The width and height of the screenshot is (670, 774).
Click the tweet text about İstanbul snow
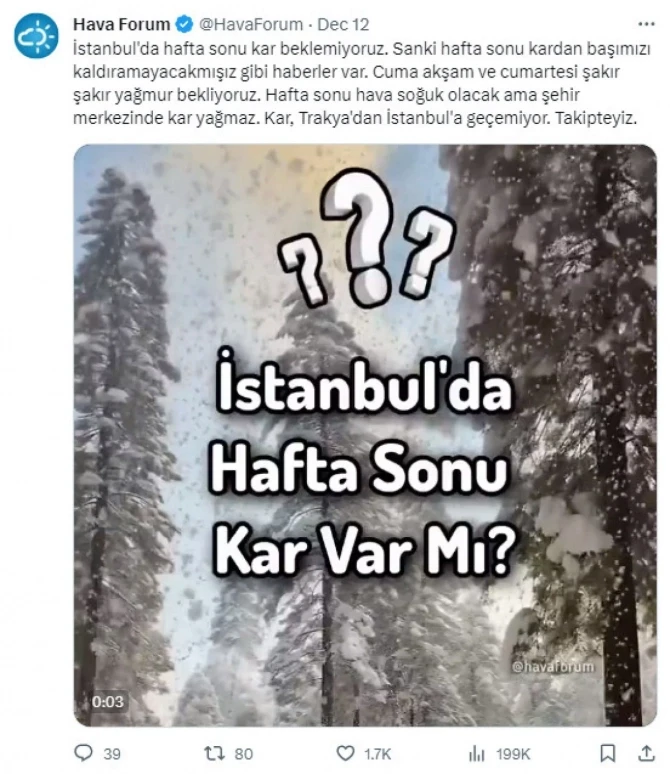361,83
